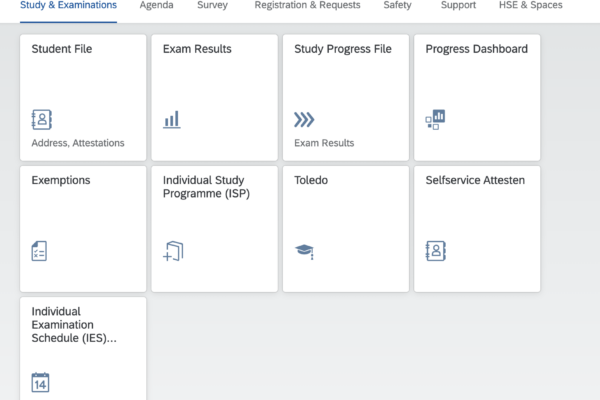This screenshot has height=400, width=600.
Task: Click the Exam Results bar chart icon
Action: click(x=172, y=119)
